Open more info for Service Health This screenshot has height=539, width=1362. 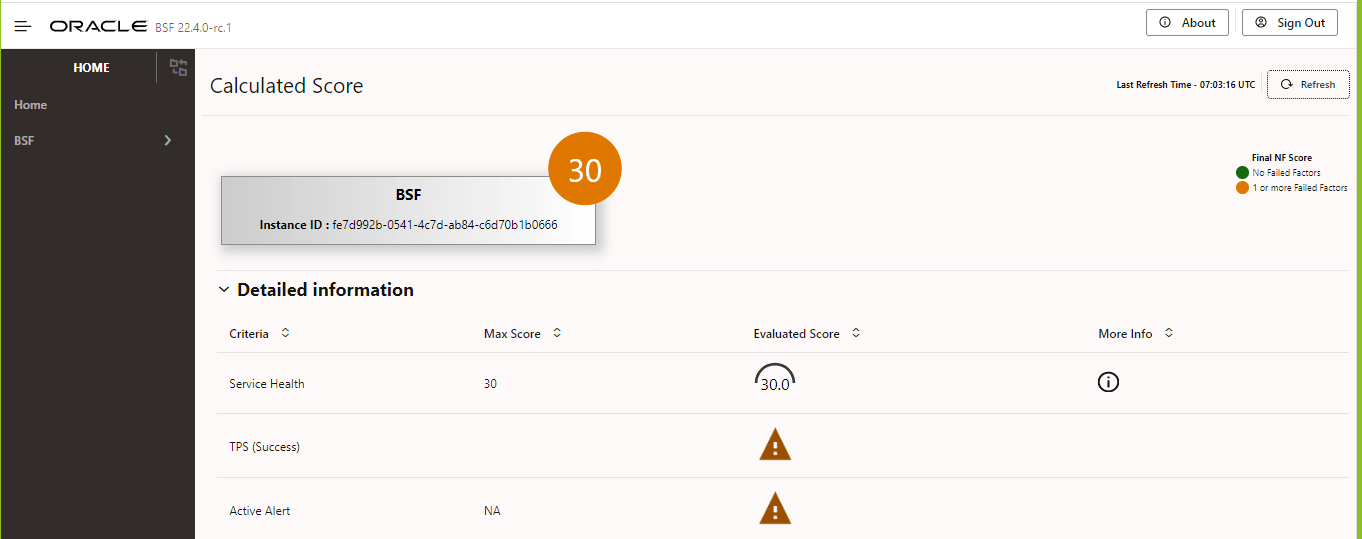tap(1108, 382)
